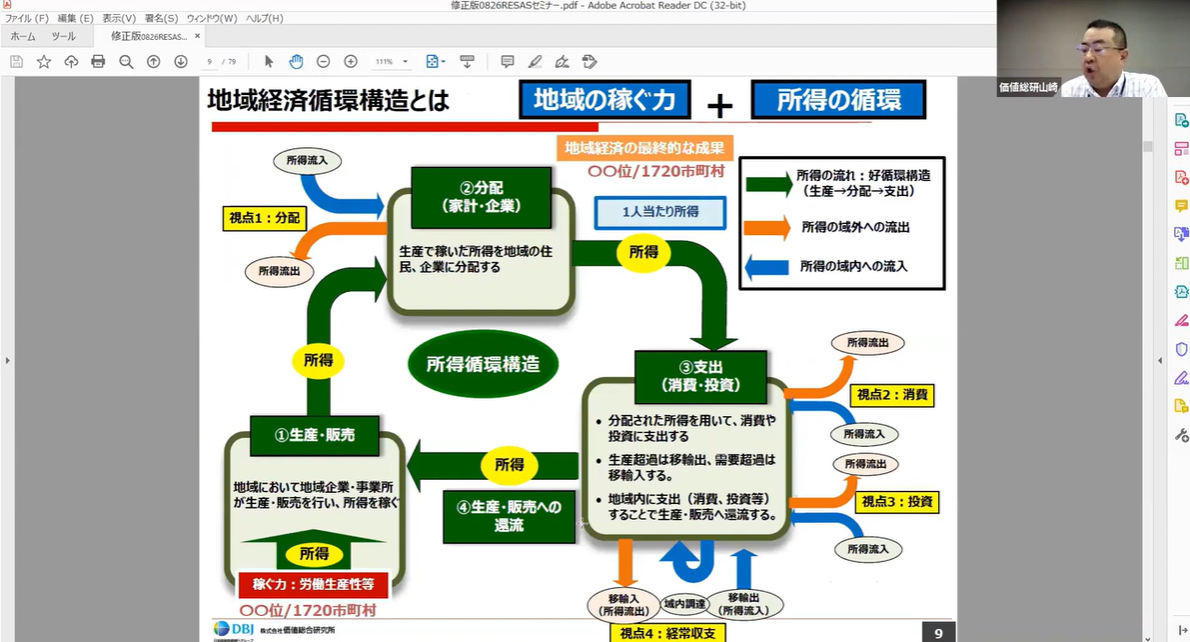Click the 所得循環構造 green oval

[x=483, y=364]
